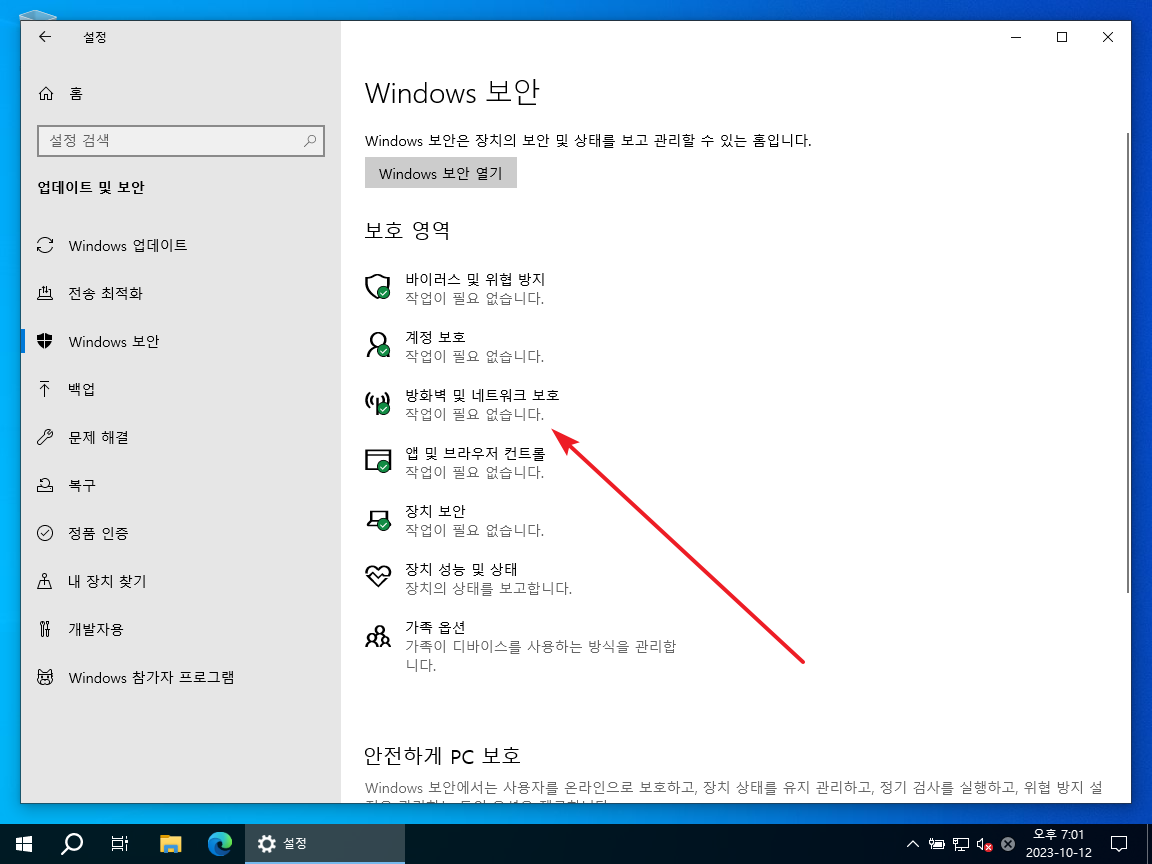The width and height of the screenshot is (1152, 864).
Task: Click the 백업 upload arrow icon
Action: click(x=45, y=389)
